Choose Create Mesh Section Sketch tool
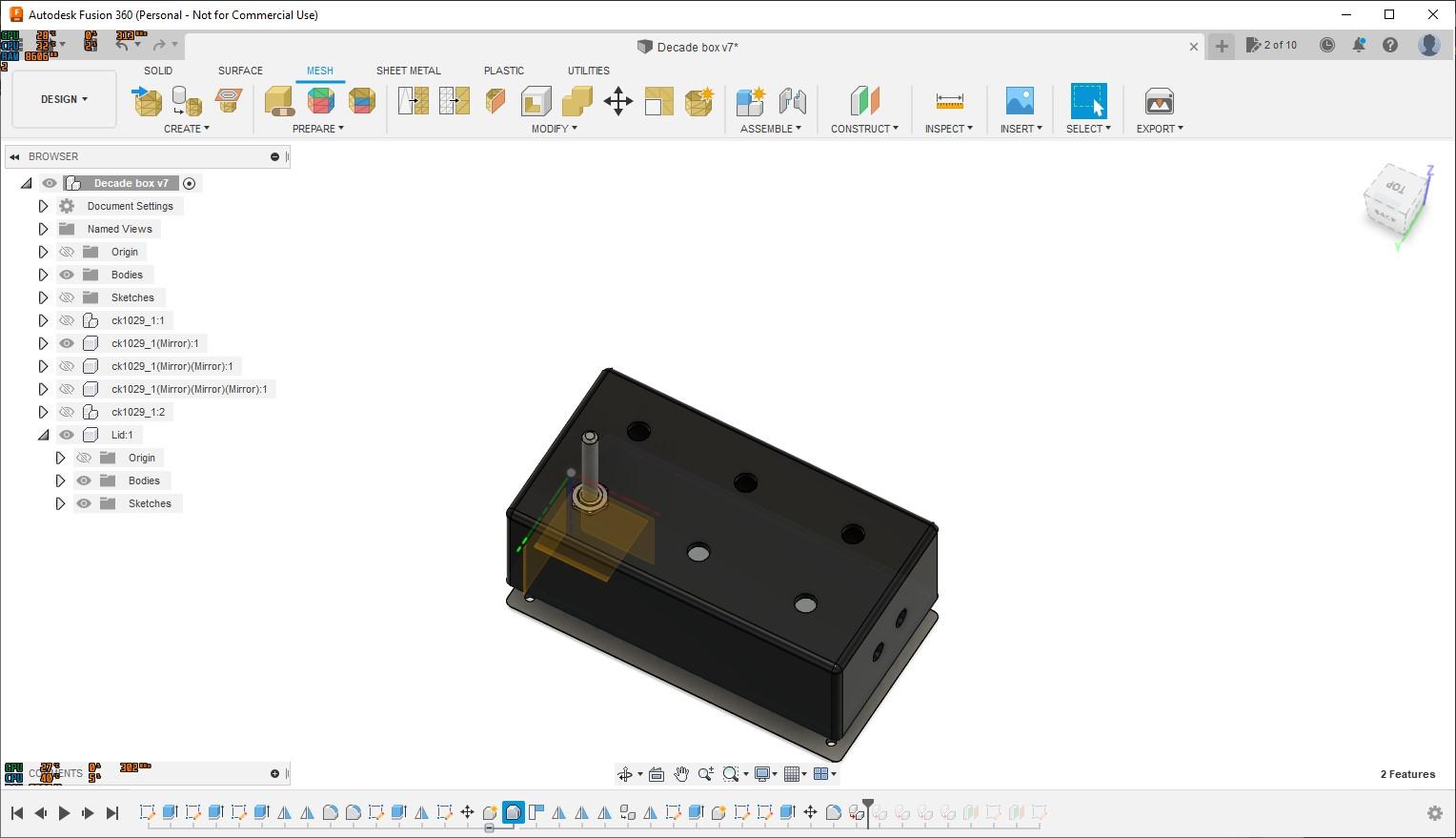 [229, 101]
